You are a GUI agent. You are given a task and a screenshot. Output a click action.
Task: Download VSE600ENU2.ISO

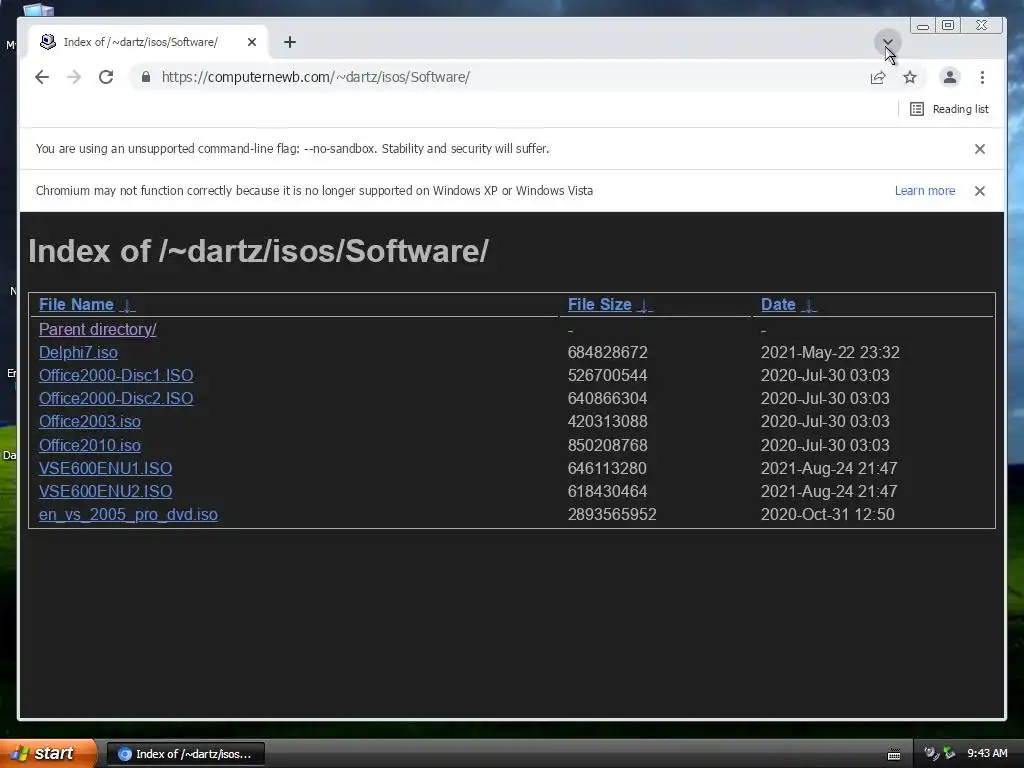(x=105, y=491)
